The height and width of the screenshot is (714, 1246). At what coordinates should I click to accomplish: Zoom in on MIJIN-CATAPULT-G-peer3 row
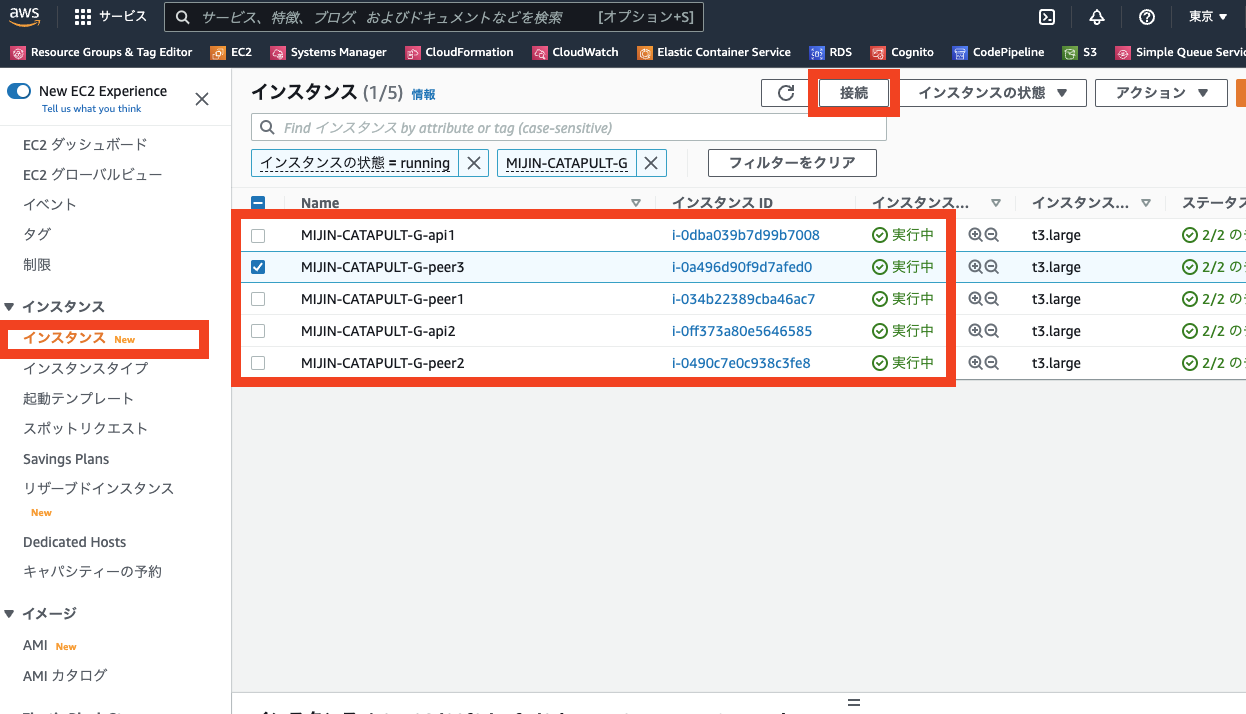(x=976, y=267)
